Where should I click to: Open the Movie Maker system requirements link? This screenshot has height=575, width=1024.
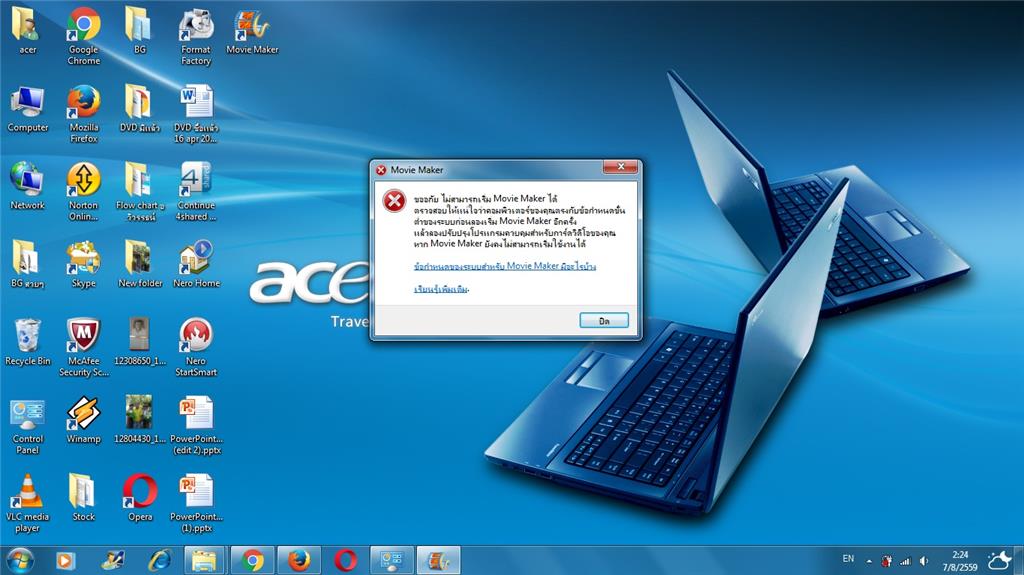coord(505,266)
